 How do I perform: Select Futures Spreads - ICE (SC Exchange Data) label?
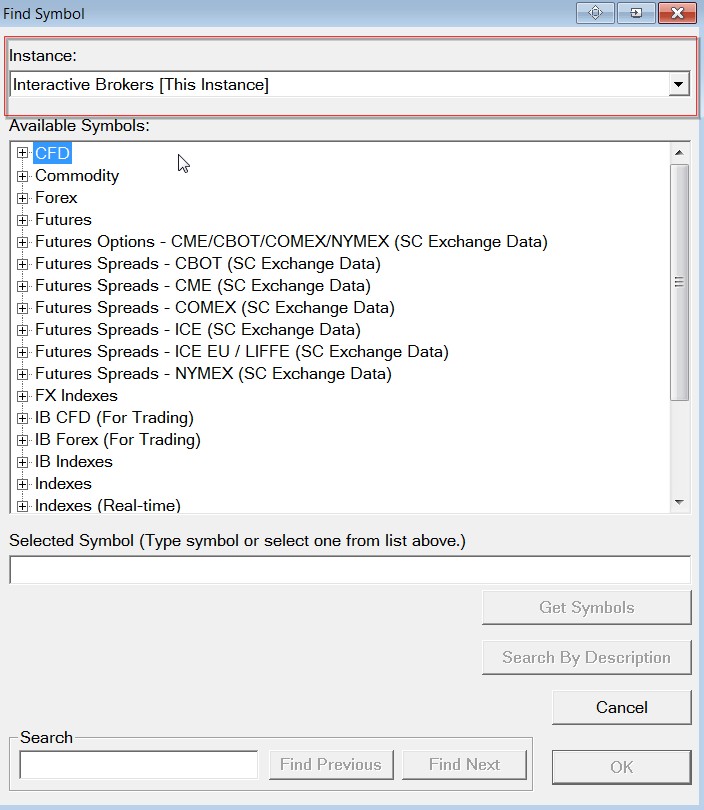198,330
